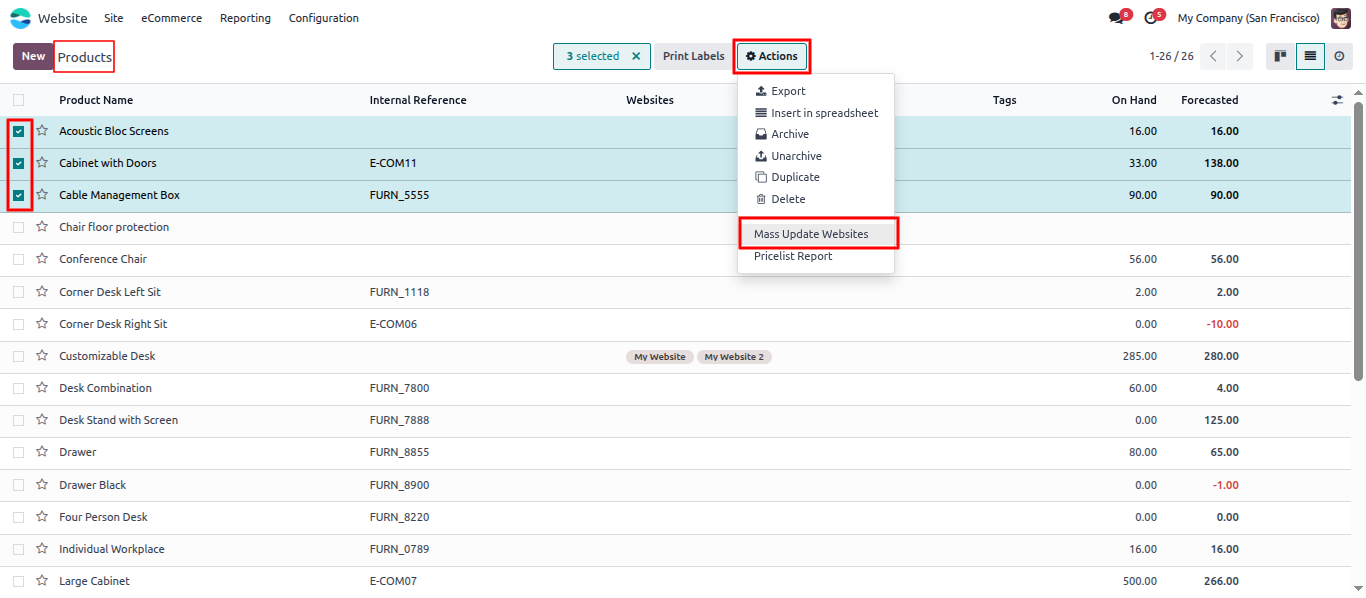Click the Products breadcrumb title

click(85, 57)
